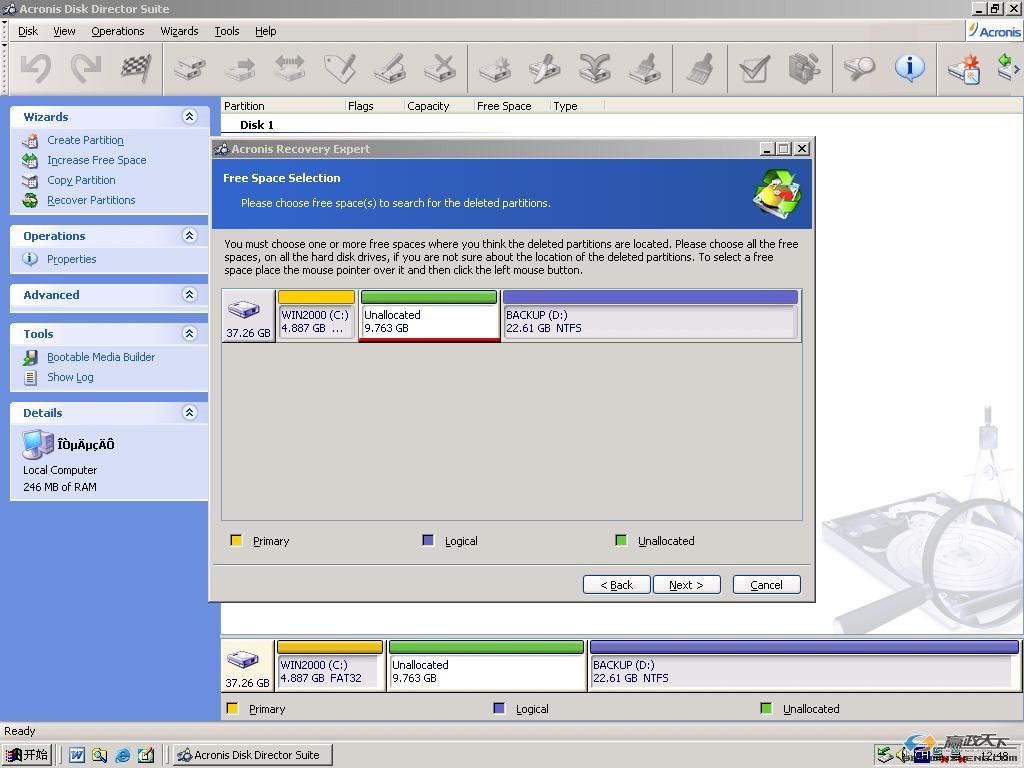Select BACKUP (D:) NTFS in bottom disk map
The image size is (1024, 768).
(804, 665)
